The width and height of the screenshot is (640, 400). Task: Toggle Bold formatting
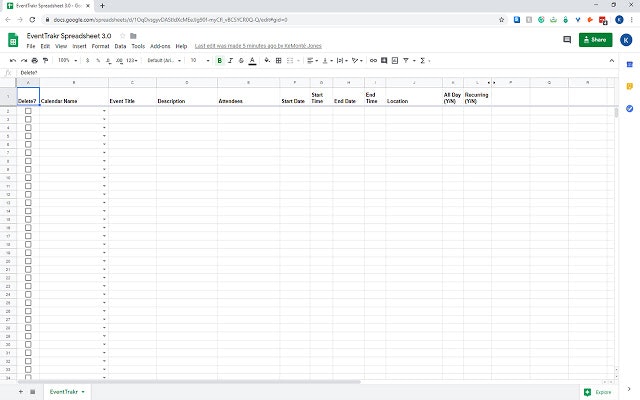220,60
